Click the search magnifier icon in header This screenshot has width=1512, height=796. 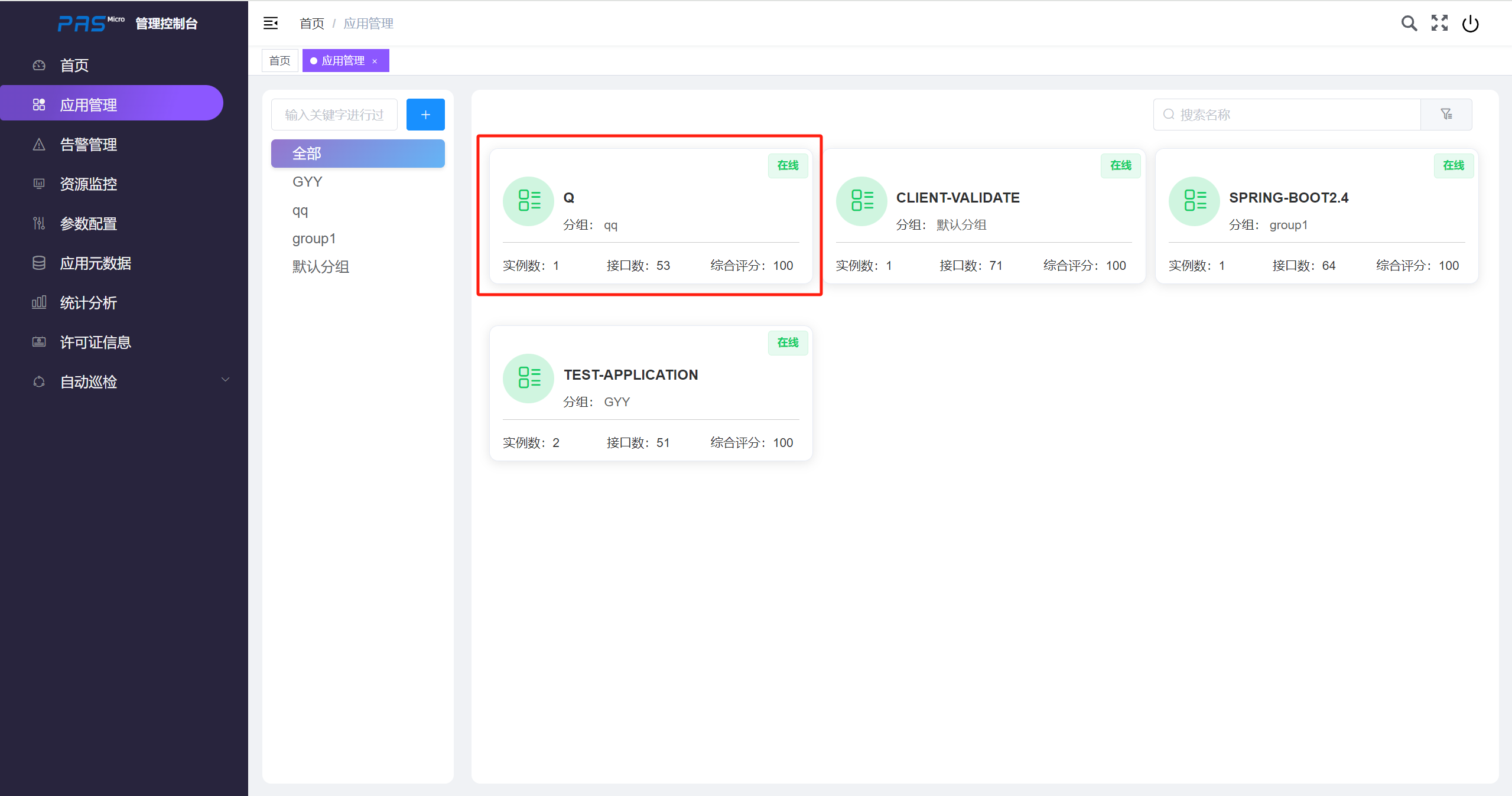1409,24
